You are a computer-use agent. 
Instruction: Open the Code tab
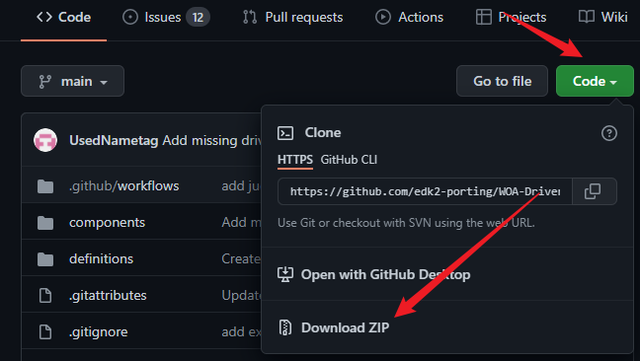tap(64, 18)
